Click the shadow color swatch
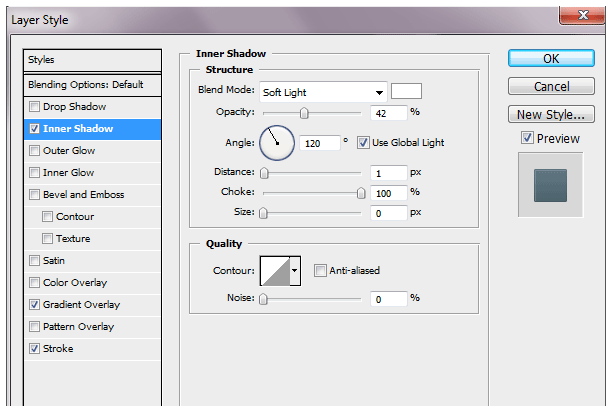The height and width of the screenshot is (412, 612). click(x=406, y=91)
